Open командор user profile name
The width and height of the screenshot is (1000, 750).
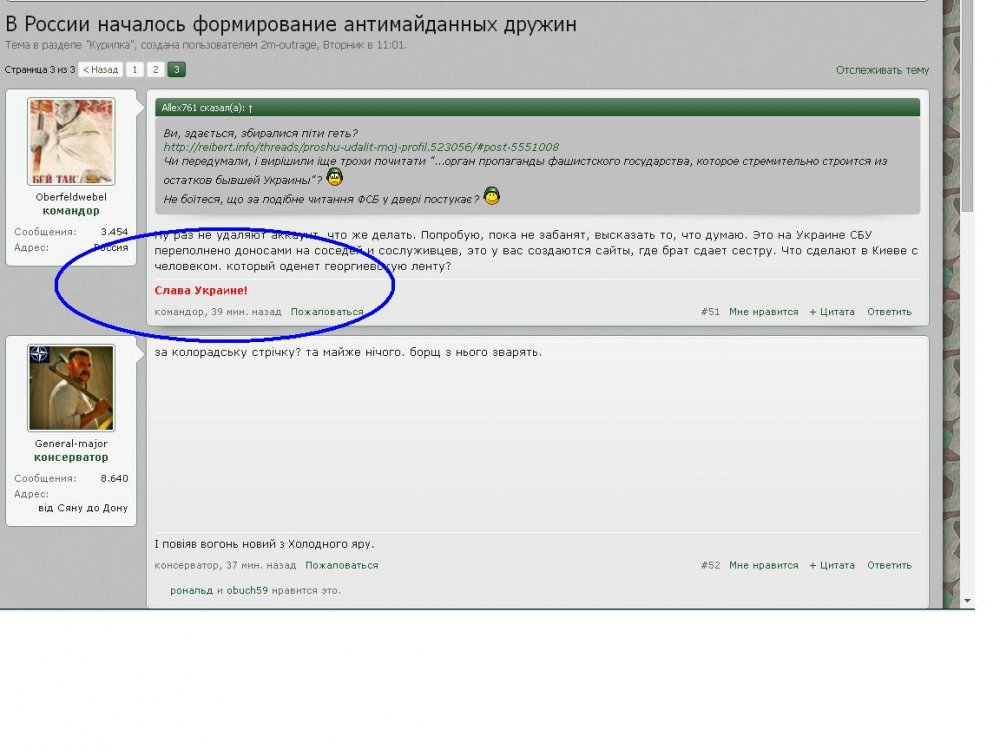click(71, 210)
